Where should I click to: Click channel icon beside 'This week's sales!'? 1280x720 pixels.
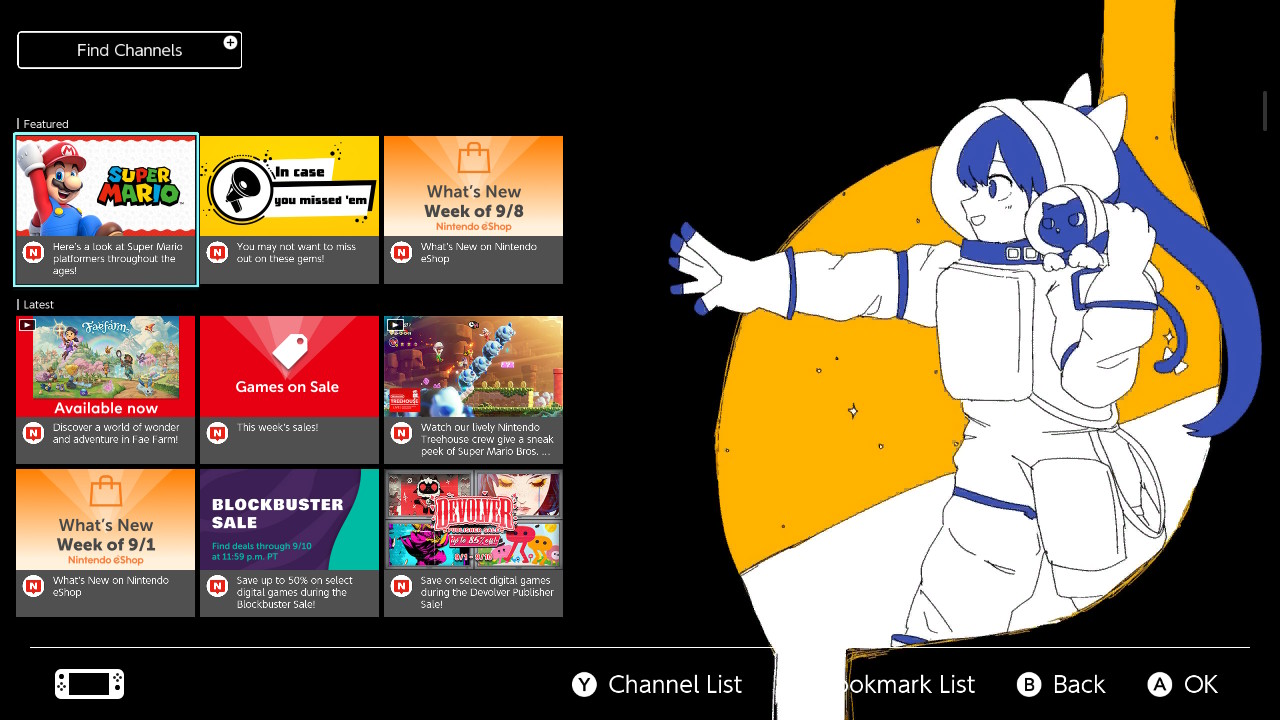coord(217,433)
